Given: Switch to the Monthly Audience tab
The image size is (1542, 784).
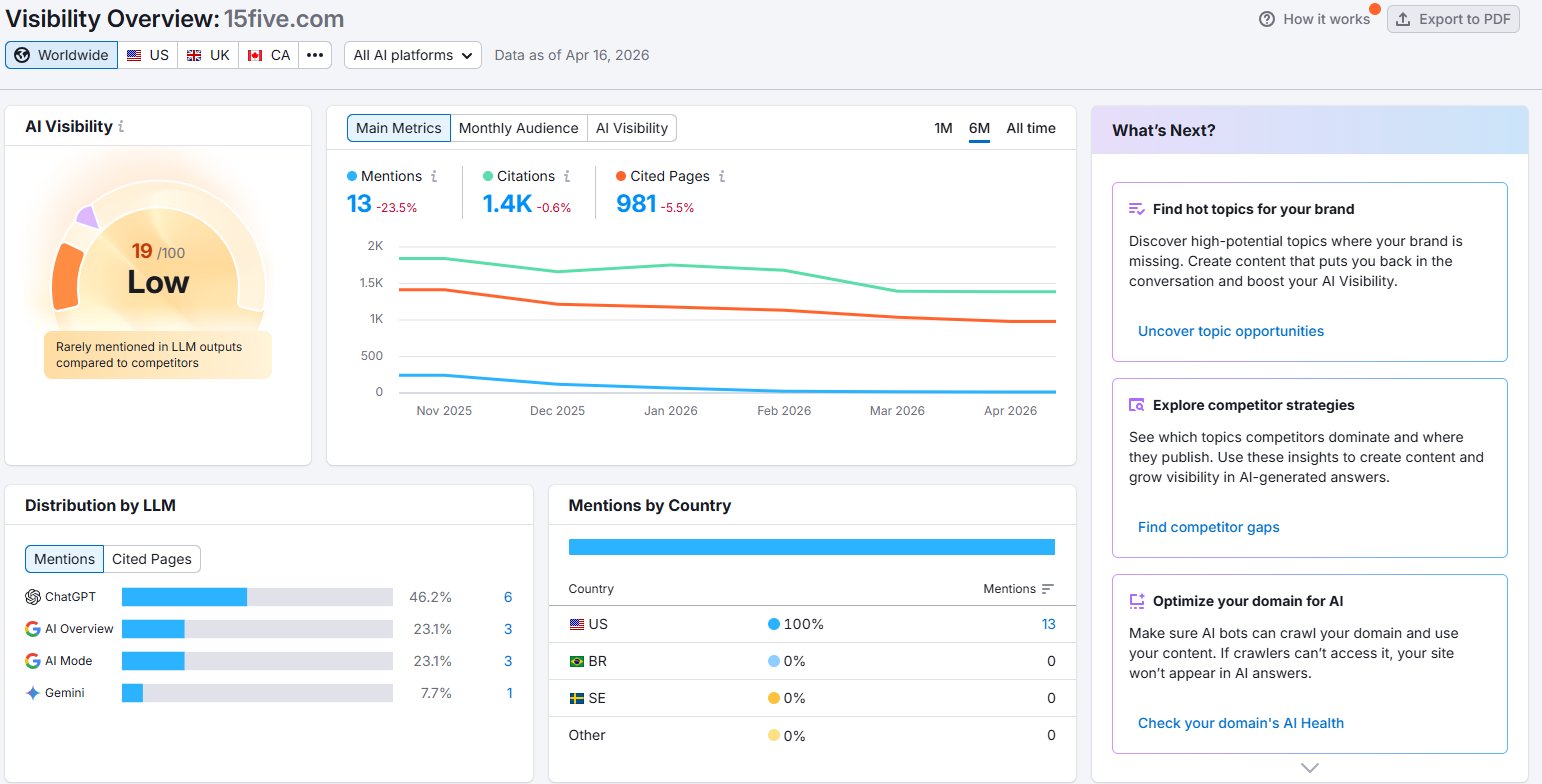Looking at the screenshot, I should coord(518,128).
